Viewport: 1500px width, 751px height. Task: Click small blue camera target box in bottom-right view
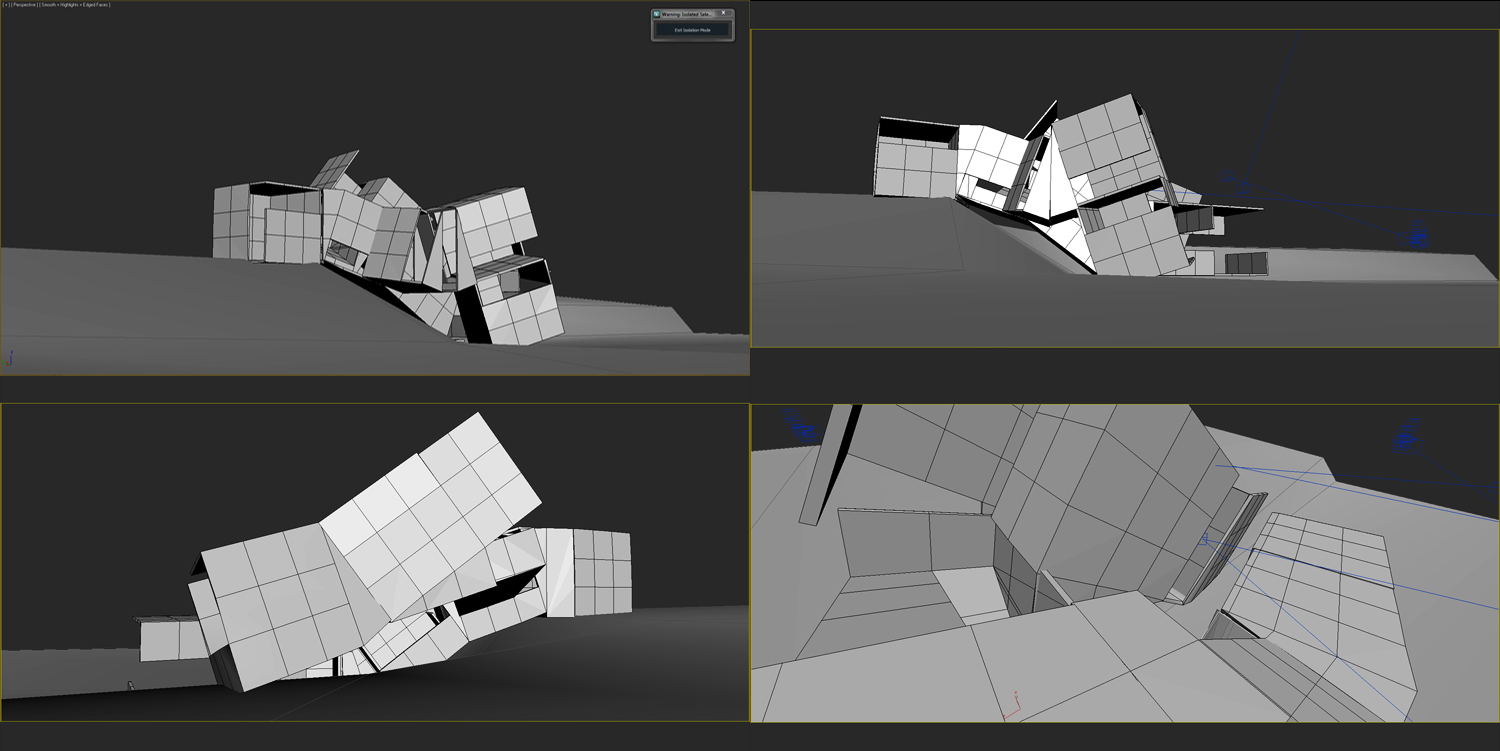1206,541
